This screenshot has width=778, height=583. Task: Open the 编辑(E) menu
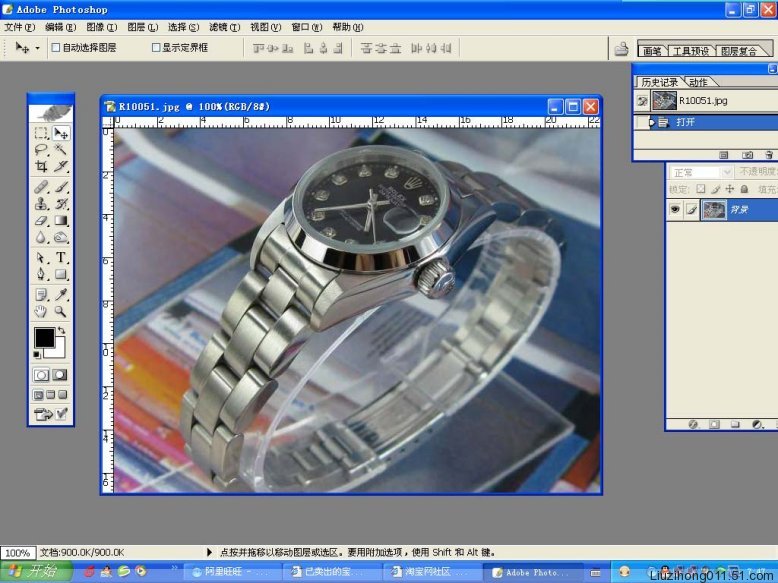[61, 27]
